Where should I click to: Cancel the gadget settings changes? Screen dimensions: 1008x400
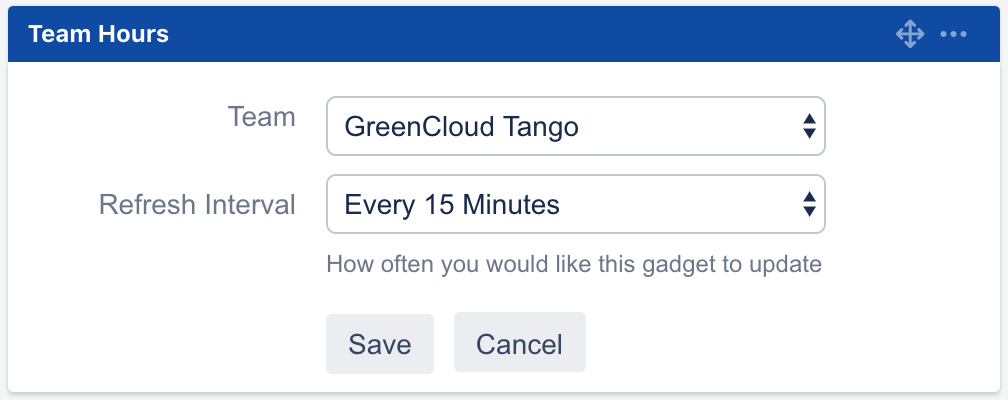click(x=519, y=344)
